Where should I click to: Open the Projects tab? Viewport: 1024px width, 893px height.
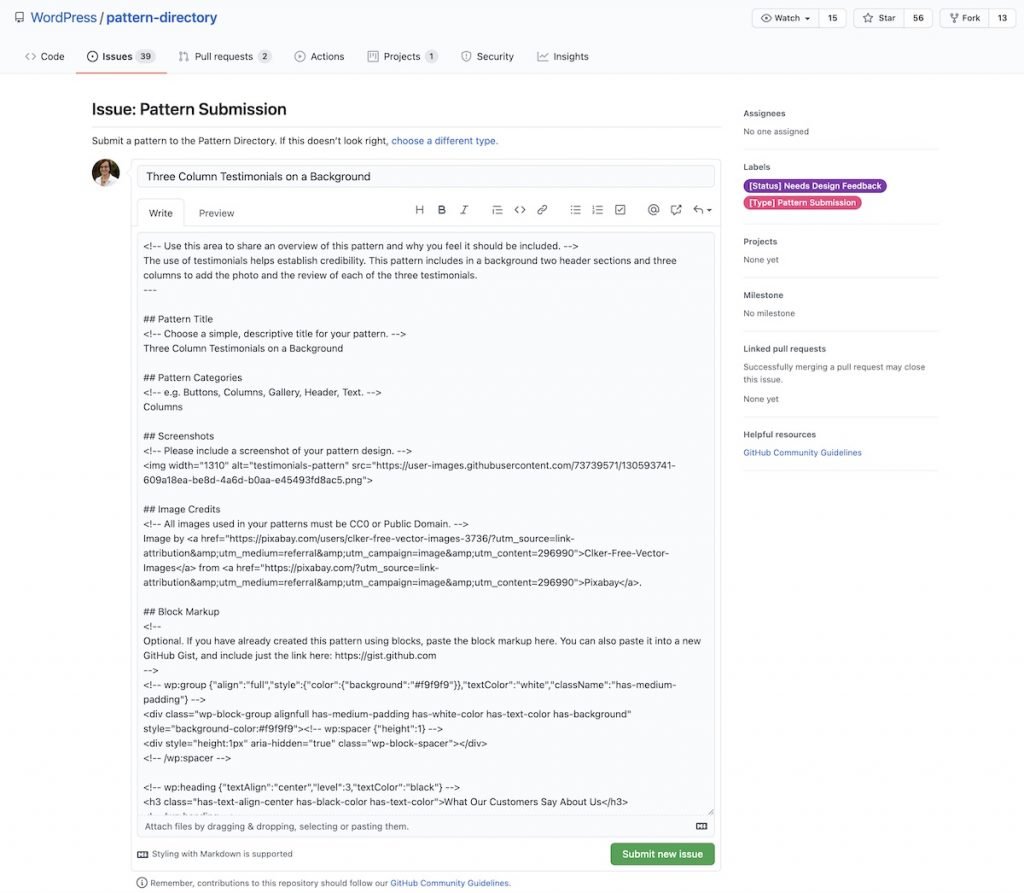[x=402, y=57]
